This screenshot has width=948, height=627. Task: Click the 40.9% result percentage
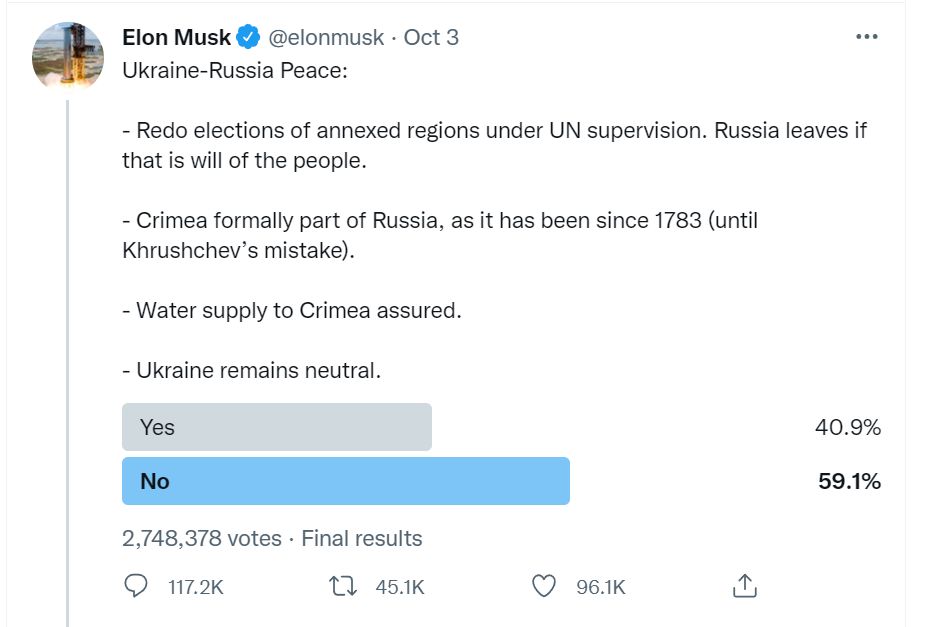pyautogui.click(x=848, y=427)
